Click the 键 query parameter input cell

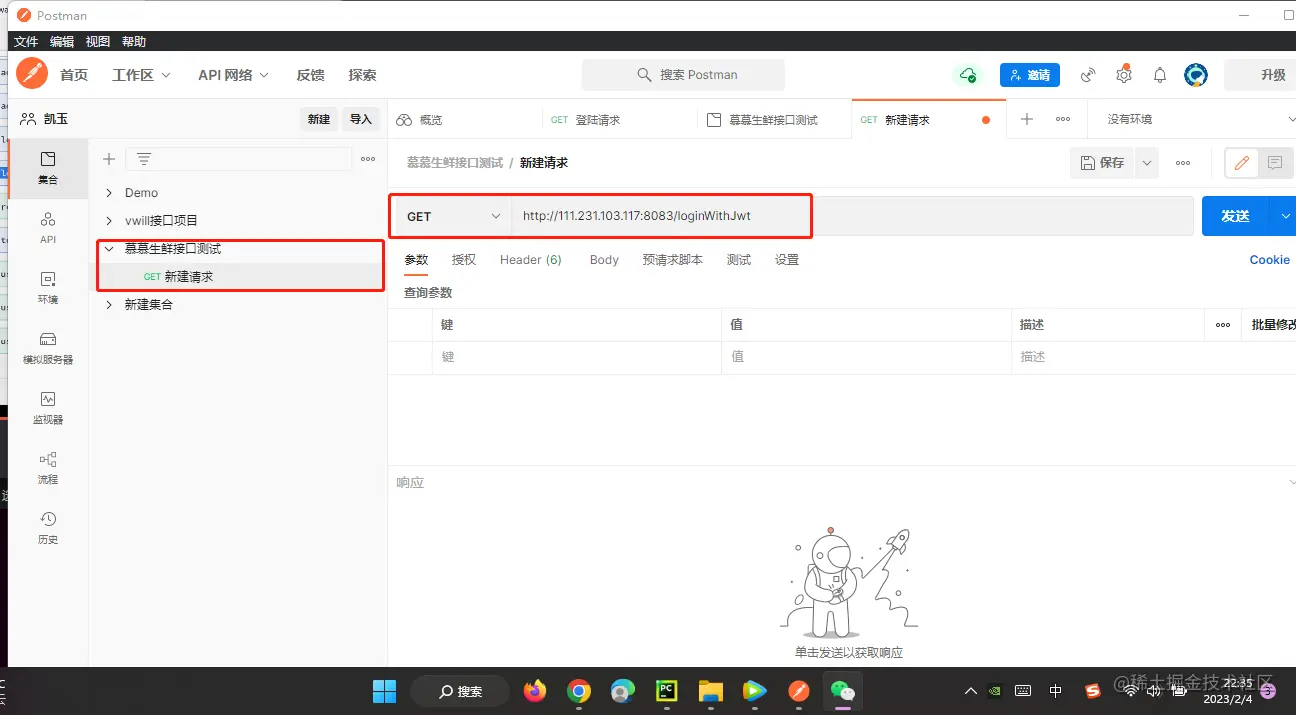click(x=576, y=357)
